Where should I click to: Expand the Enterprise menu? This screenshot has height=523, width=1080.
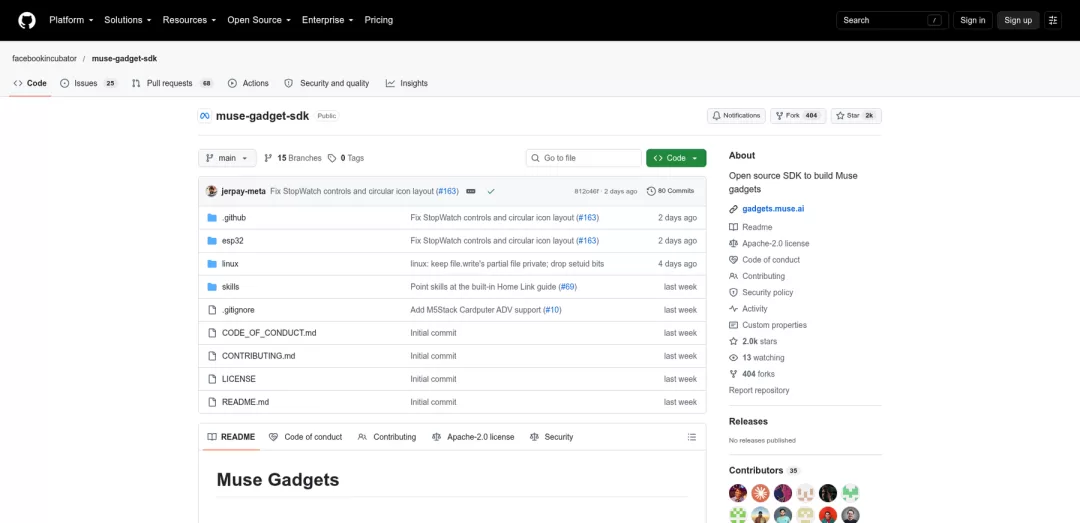328,20
